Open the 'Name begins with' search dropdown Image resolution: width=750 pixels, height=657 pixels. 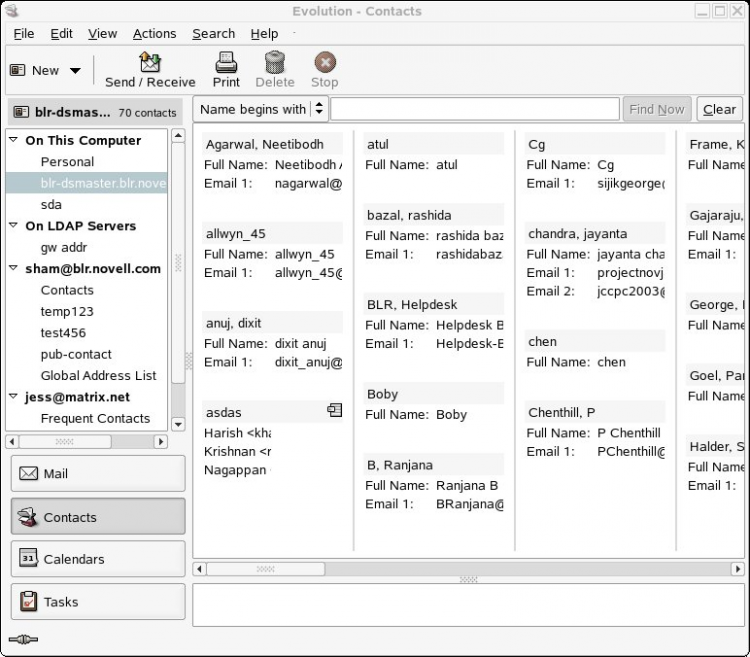click(x=260, y=109)
